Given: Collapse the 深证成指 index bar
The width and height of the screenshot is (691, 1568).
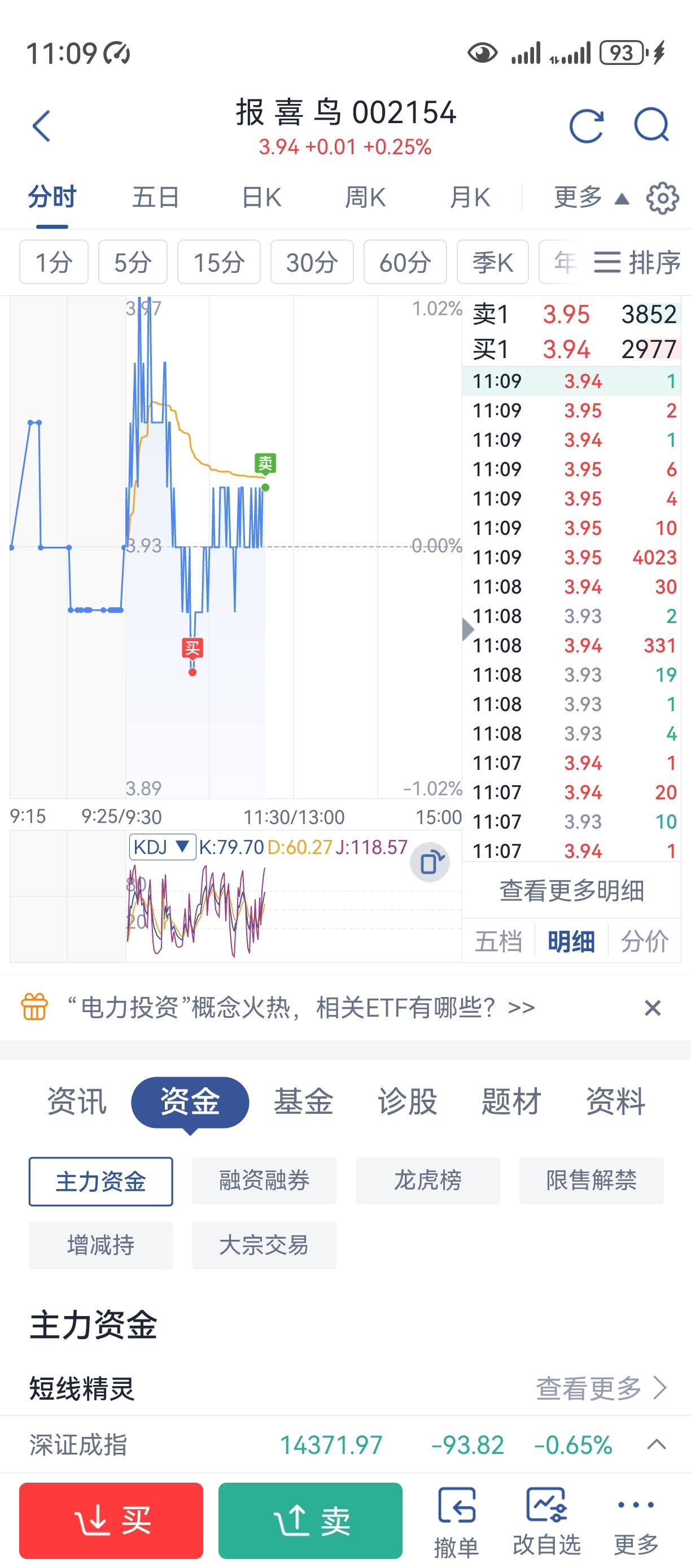Looking at the screenshot, I should click(657, 1444).
